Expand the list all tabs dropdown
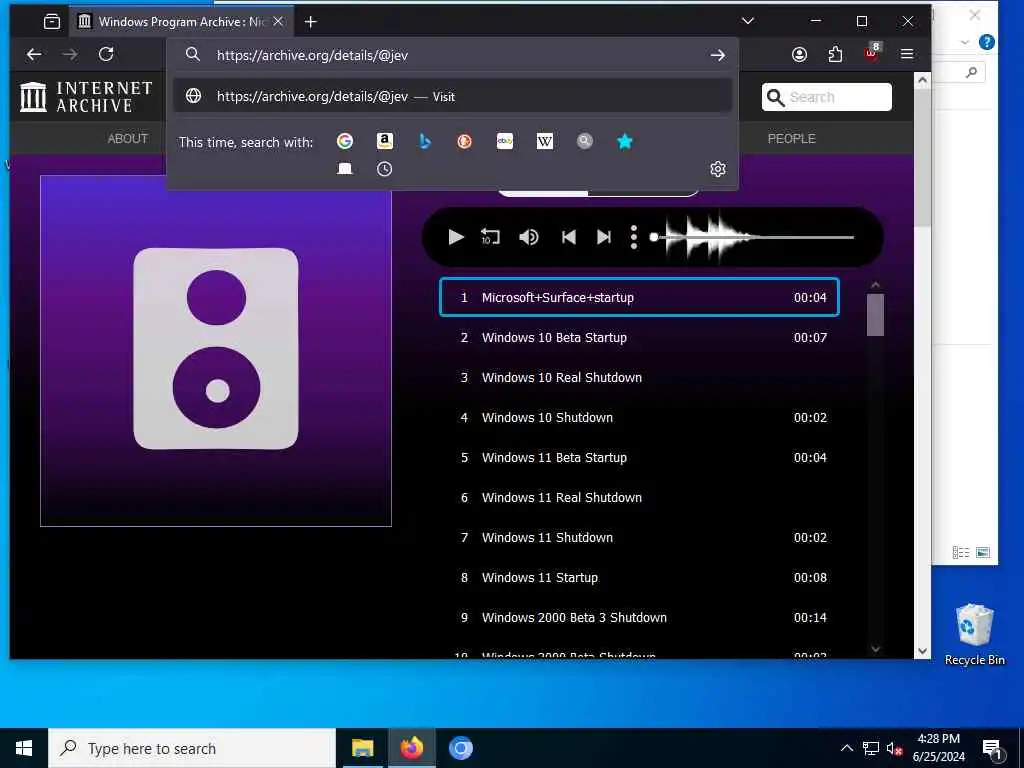This screenshot has width=1024, height=768. pos(748,22)
